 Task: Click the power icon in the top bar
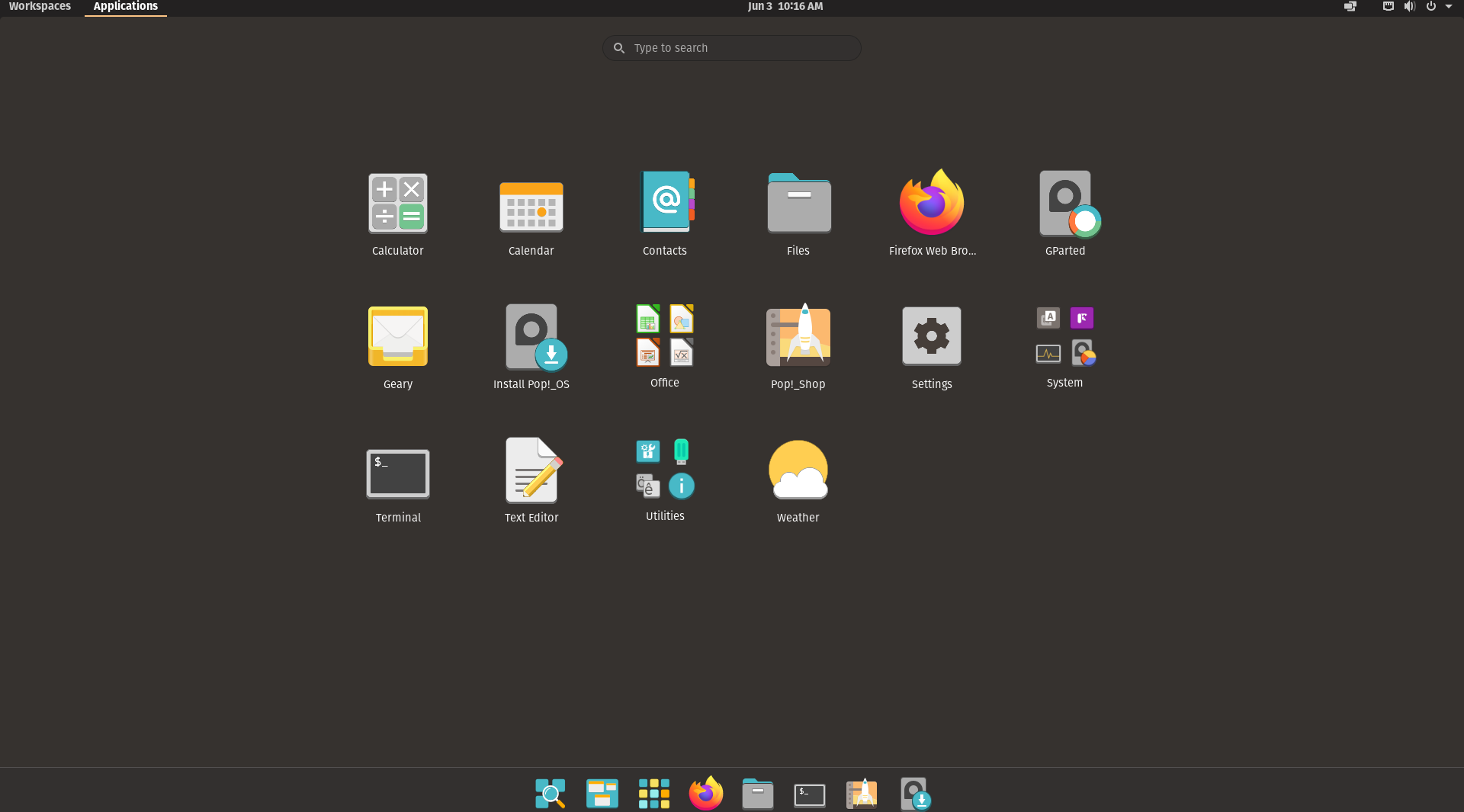pyautogui.click(x=1430, y=6)
